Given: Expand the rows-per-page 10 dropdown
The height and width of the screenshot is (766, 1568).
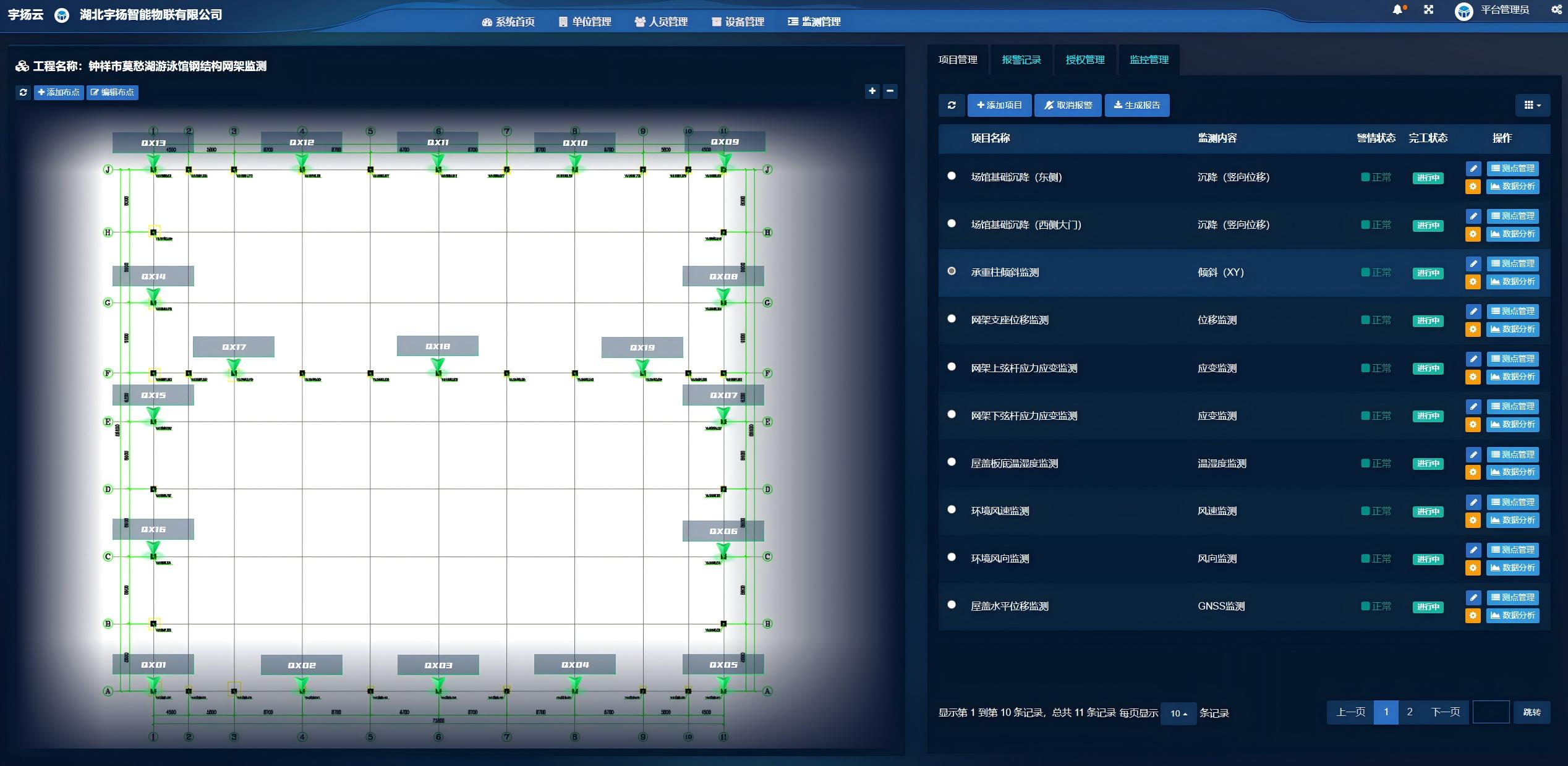Looking at the screenshot, I should pos(1178,713).
